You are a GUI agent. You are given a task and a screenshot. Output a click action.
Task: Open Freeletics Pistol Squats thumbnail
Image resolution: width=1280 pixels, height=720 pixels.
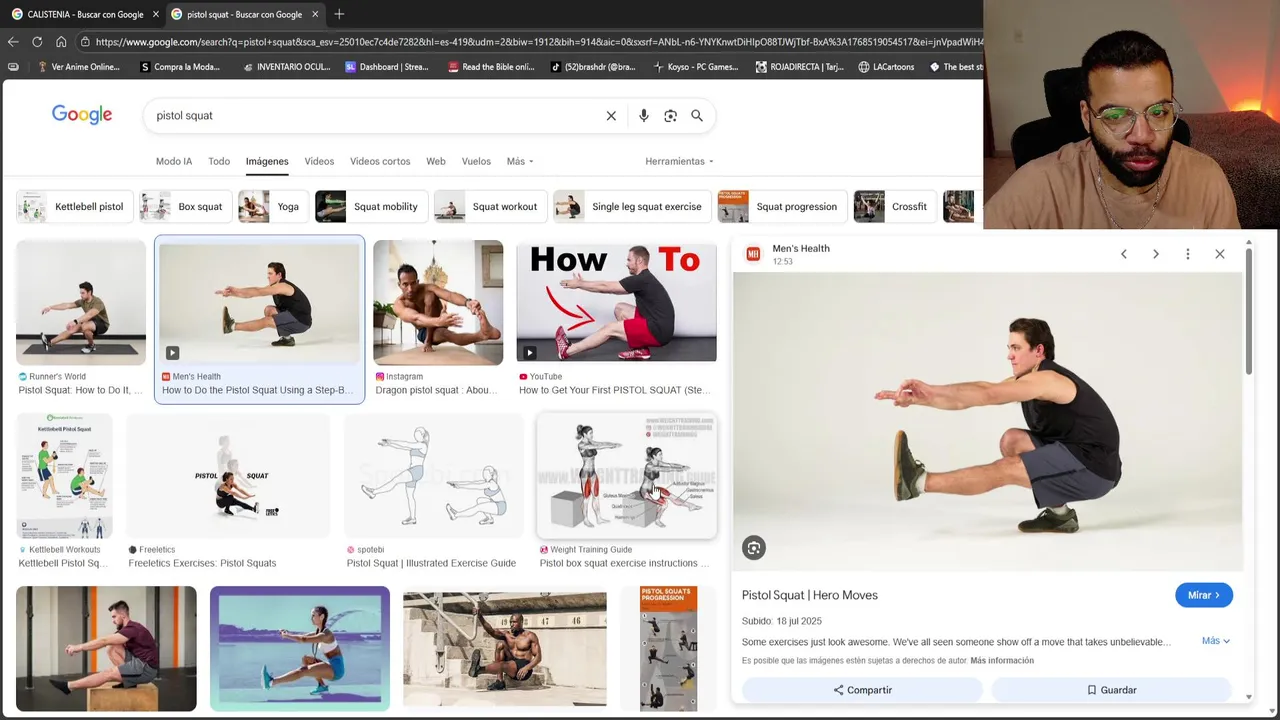coord(228,476)
